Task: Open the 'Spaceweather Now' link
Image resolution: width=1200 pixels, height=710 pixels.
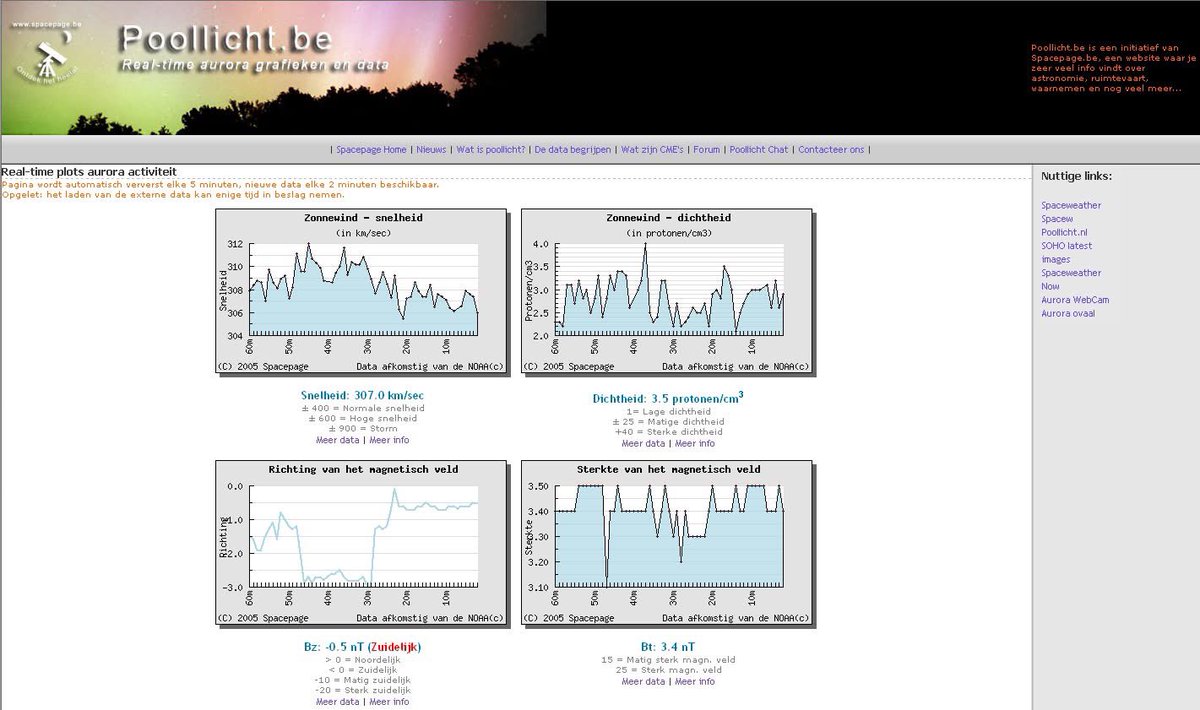Action: click(x=1071, y=279)
